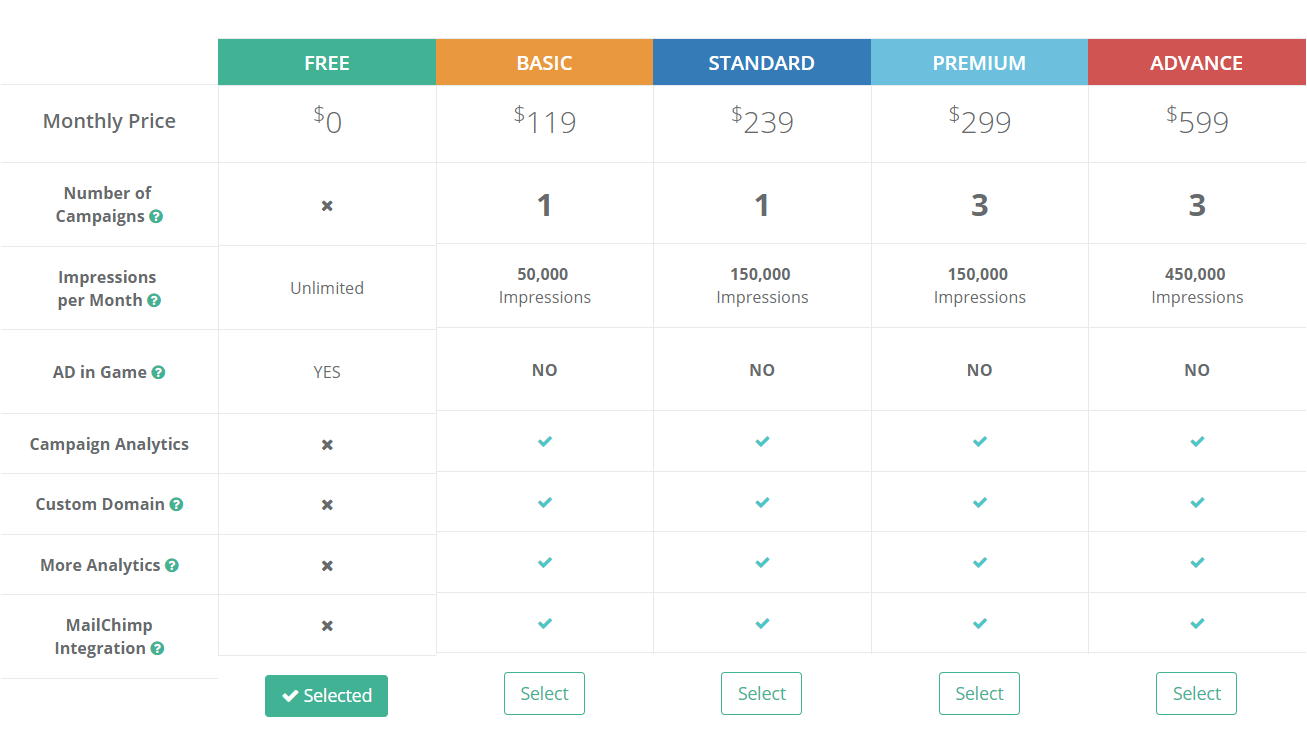This screenshot has width=1307, height=740.
Task: Click the ADVANCE plan MailChimp Integration checkmark
Action: pos(1197,623)
